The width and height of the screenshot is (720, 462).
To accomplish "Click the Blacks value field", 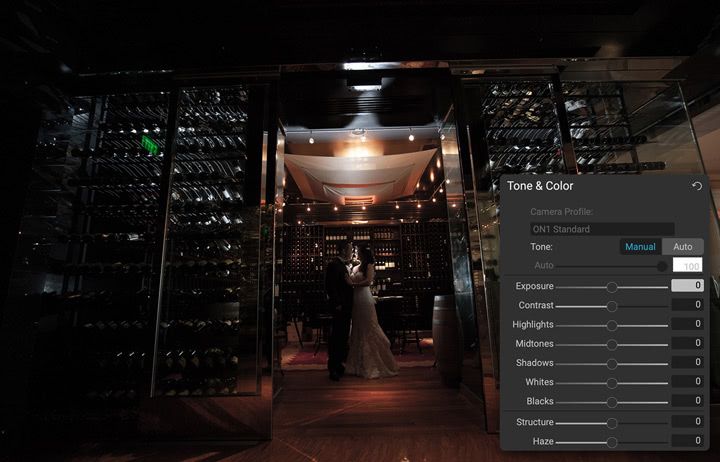I will click(687, 400).
